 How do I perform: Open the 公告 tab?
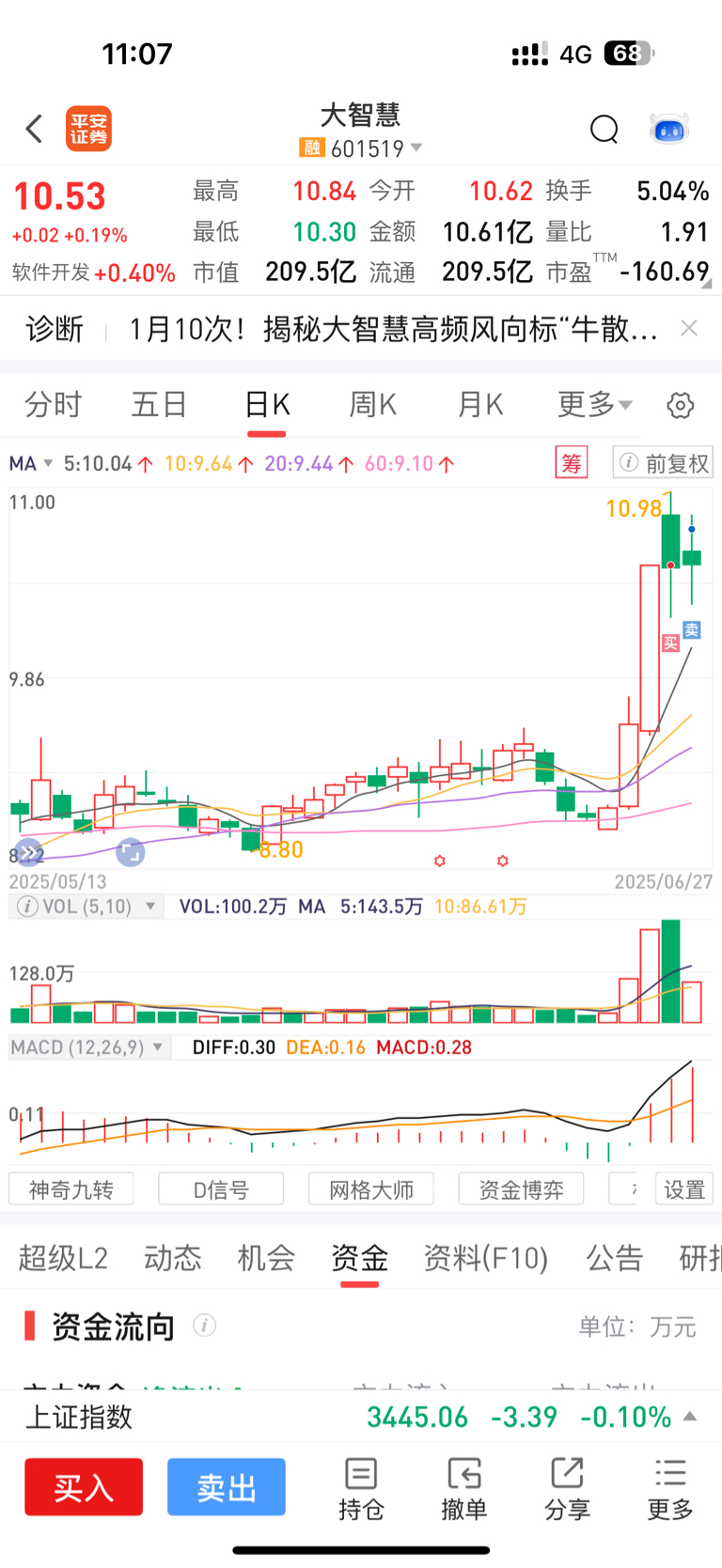point(615,1258)
